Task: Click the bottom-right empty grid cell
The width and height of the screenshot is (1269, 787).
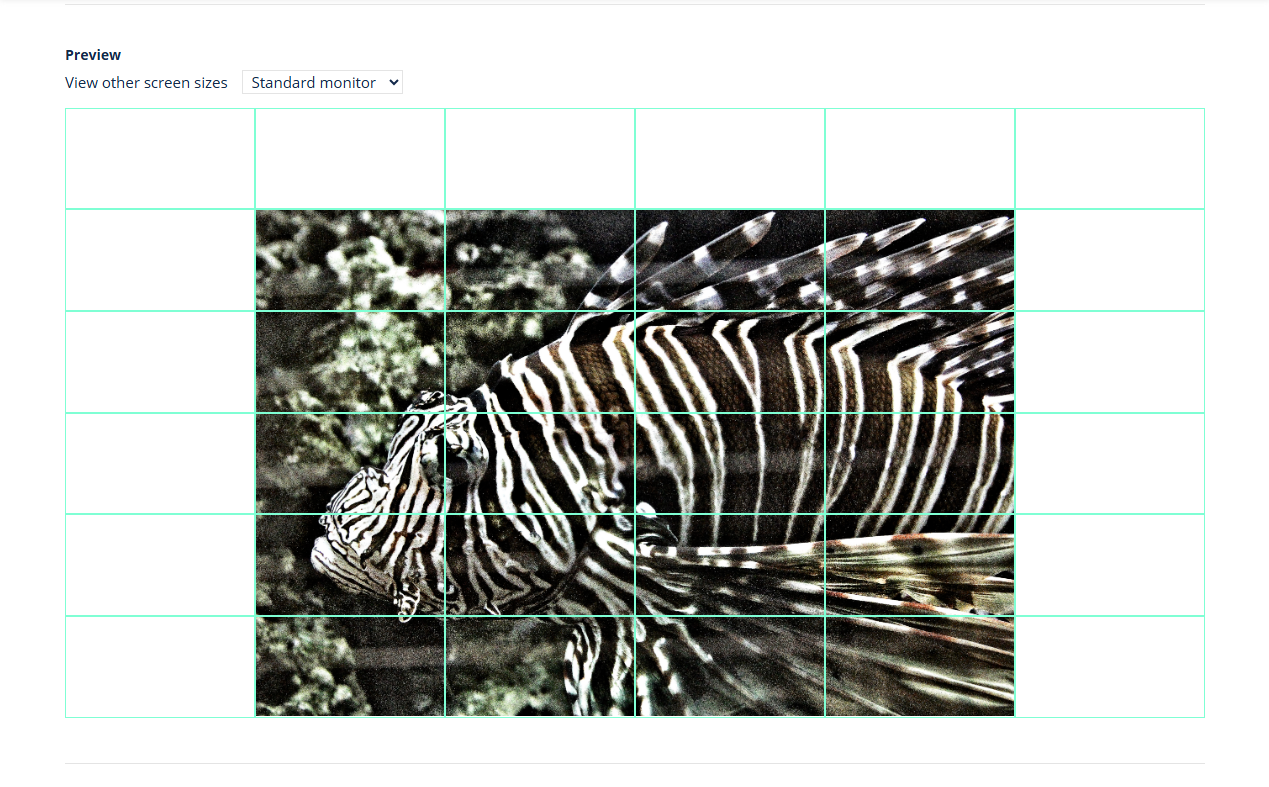Action: point(1110,667)
